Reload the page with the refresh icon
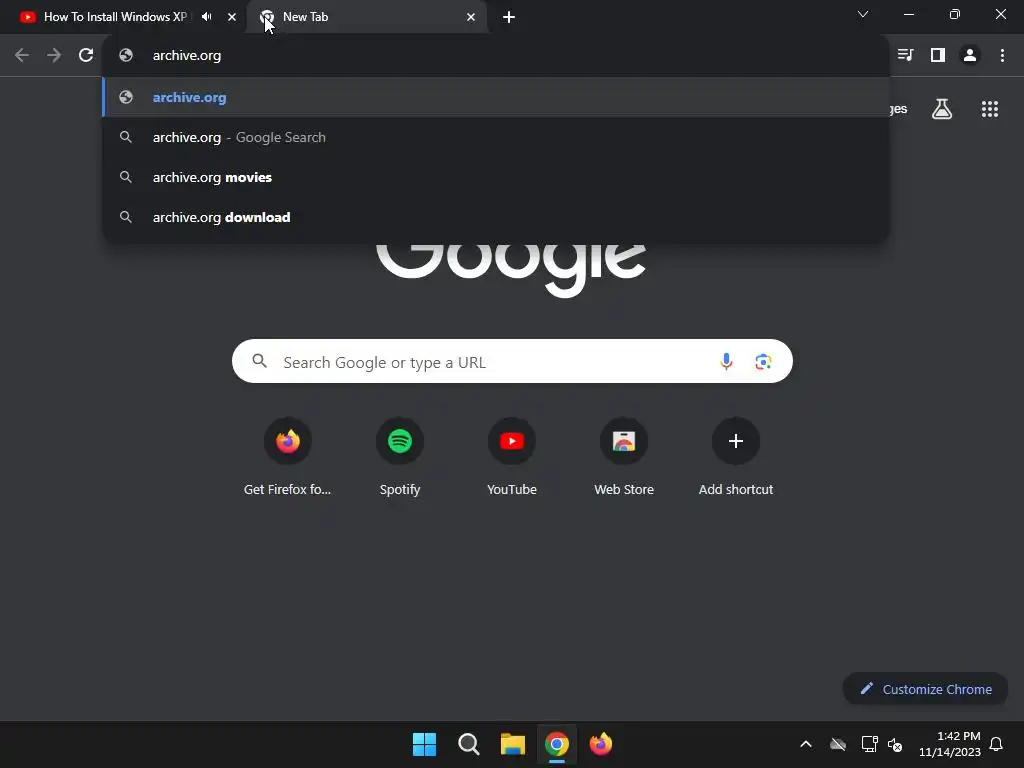 pos(86,56)
